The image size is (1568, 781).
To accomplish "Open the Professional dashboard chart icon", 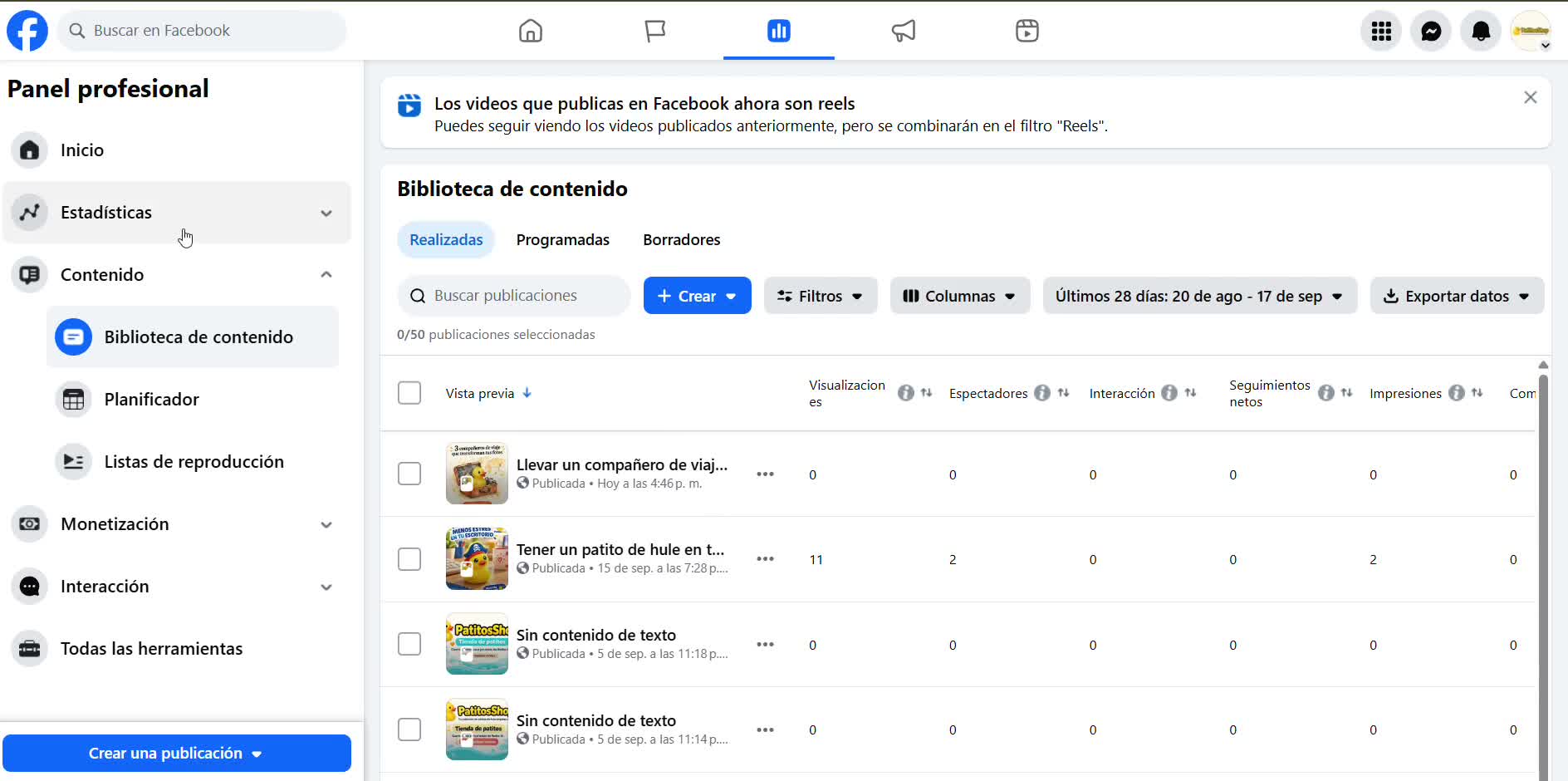I will tap(779, 31).
